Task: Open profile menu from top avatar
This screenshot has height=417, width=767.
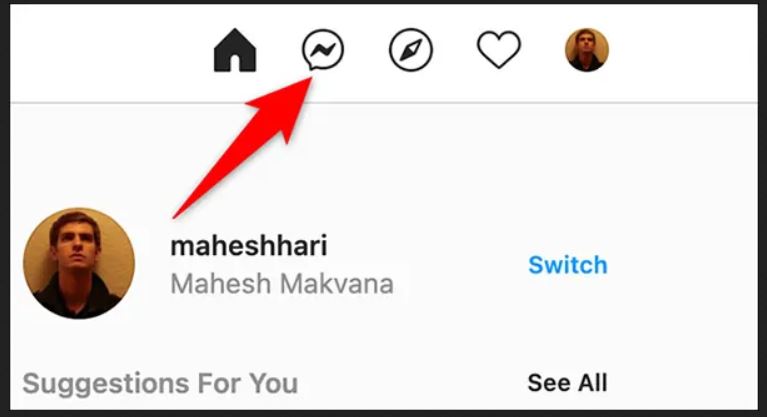Action: pos(587,50)
